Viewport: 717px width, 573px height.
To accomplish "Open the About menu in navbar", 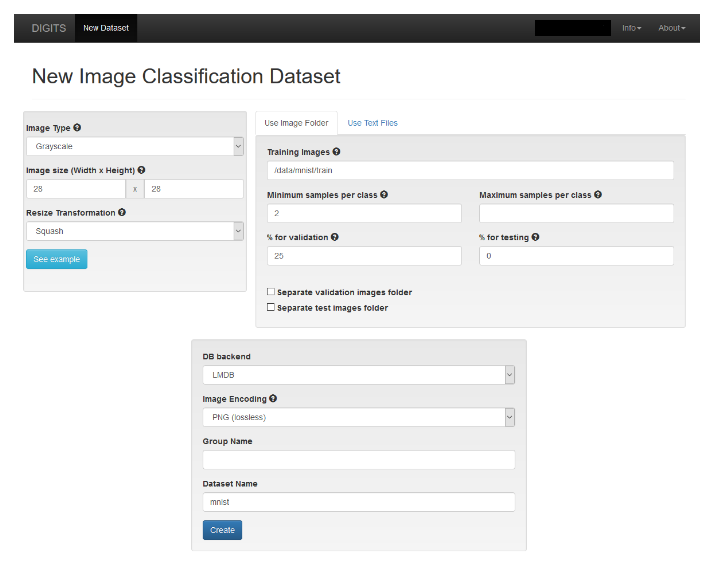I will tap(671, 28).
